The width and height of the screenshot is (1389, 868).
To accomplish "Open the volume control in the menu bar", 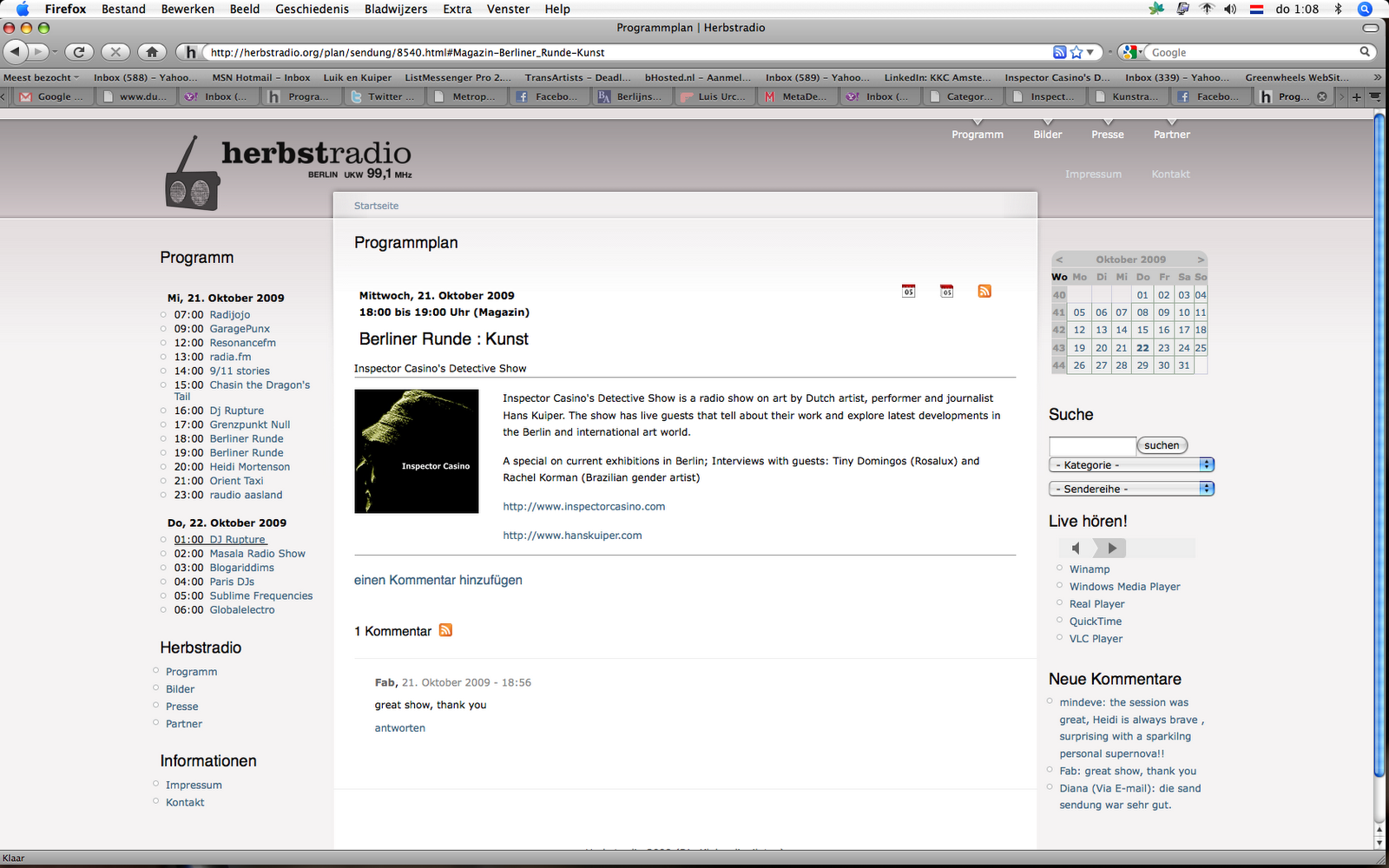I will [x=1230, y=9].
